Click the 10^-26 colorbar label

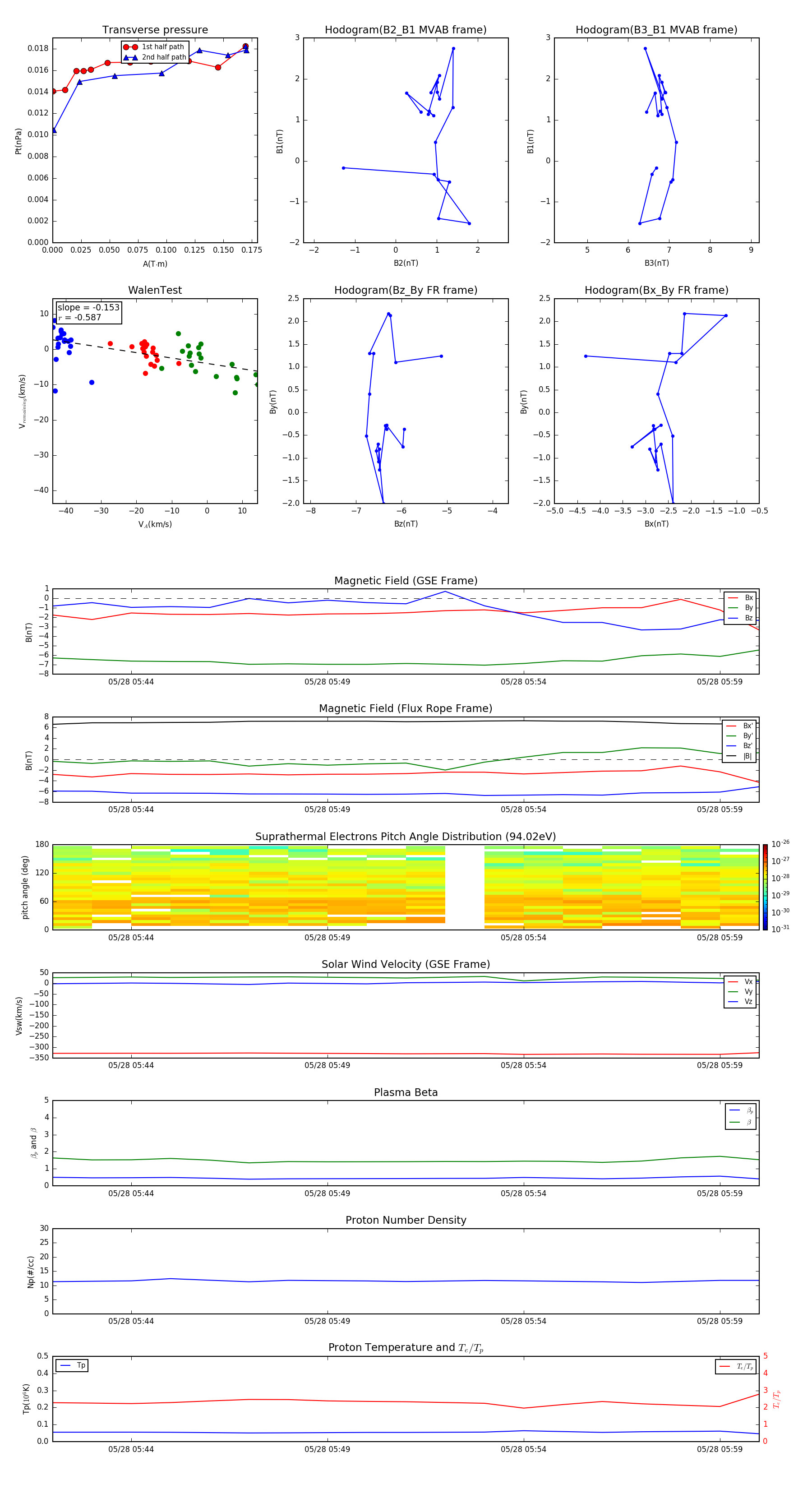click(x=780, y=844)
